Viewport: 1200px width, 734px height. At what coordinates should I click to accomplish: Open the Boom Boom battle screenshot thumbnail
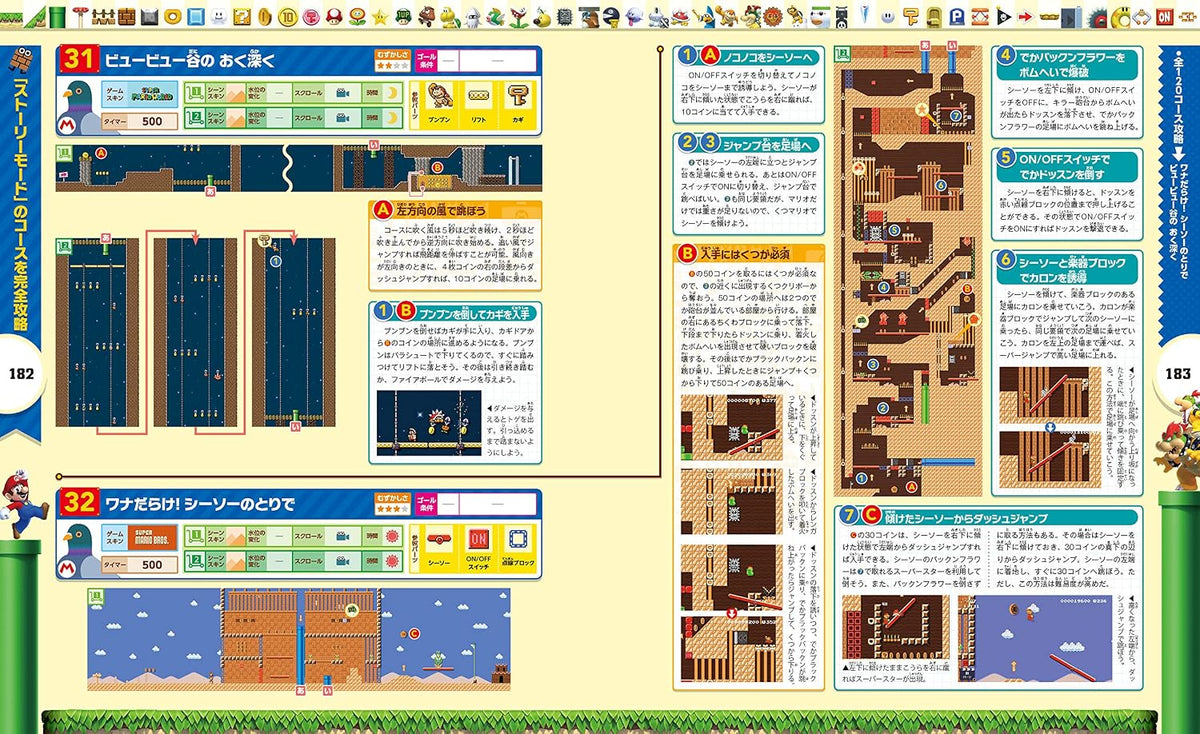click(x=428, y=423)
